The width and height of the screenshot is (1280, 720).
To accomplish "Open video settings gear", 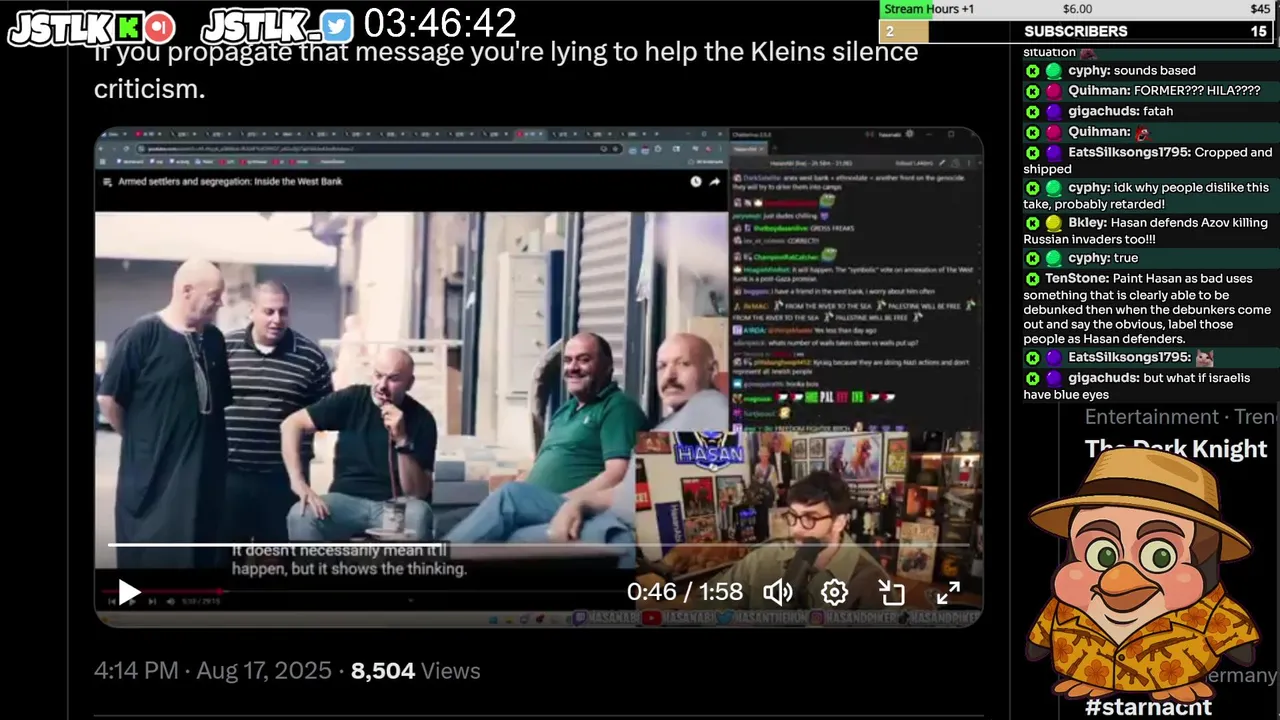I will [834, 592].
